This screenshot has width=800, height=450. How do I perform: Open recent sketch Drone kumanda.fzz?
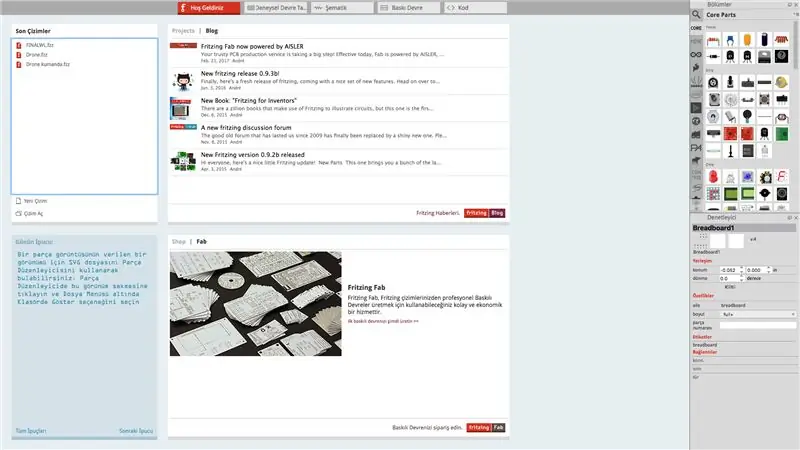[x=48, y=65]
